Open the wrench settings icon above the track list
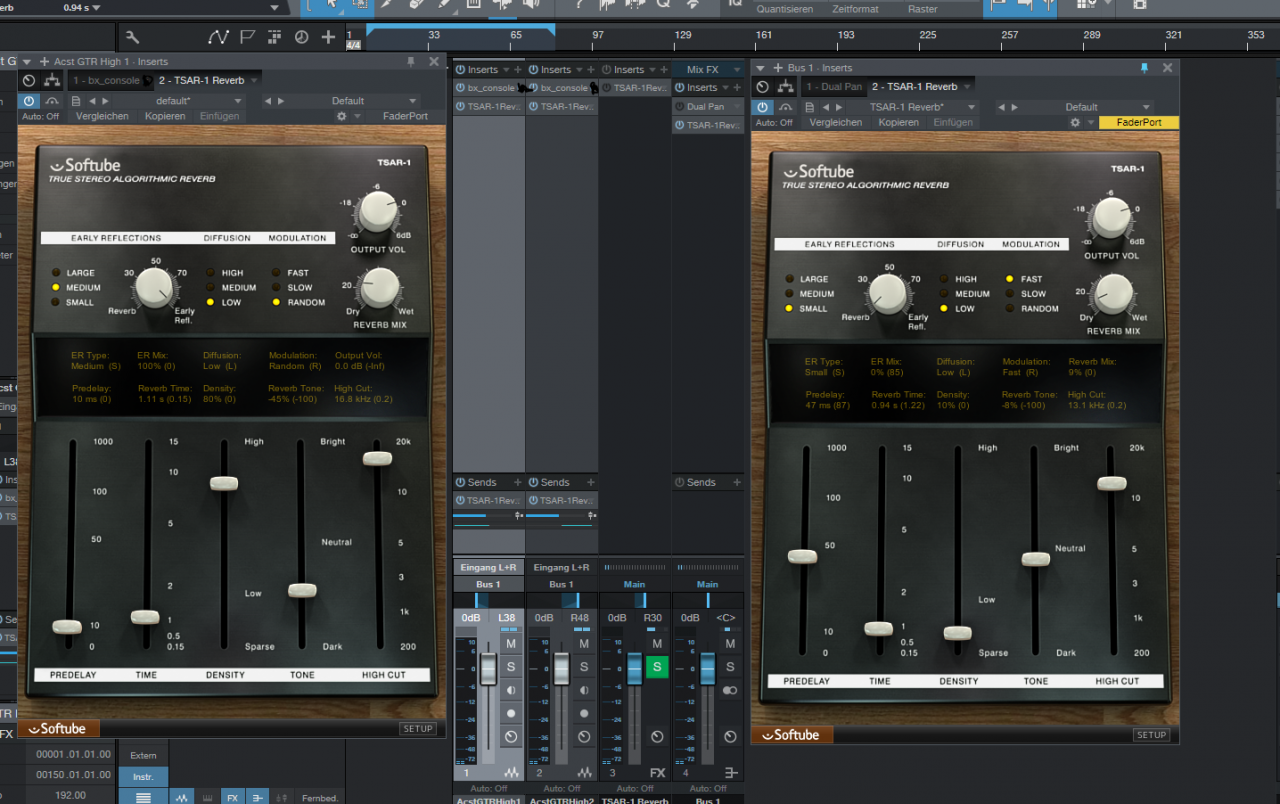This screenshot has height=804, width=1280. coord(132,38)
